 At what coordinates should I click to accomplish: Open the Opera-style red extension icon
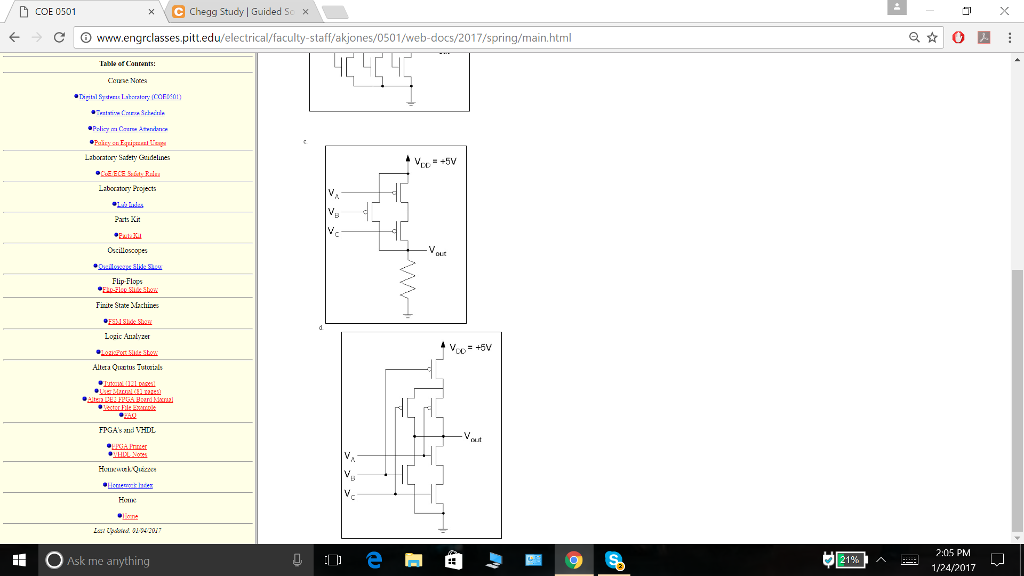(x=958, y=38)
